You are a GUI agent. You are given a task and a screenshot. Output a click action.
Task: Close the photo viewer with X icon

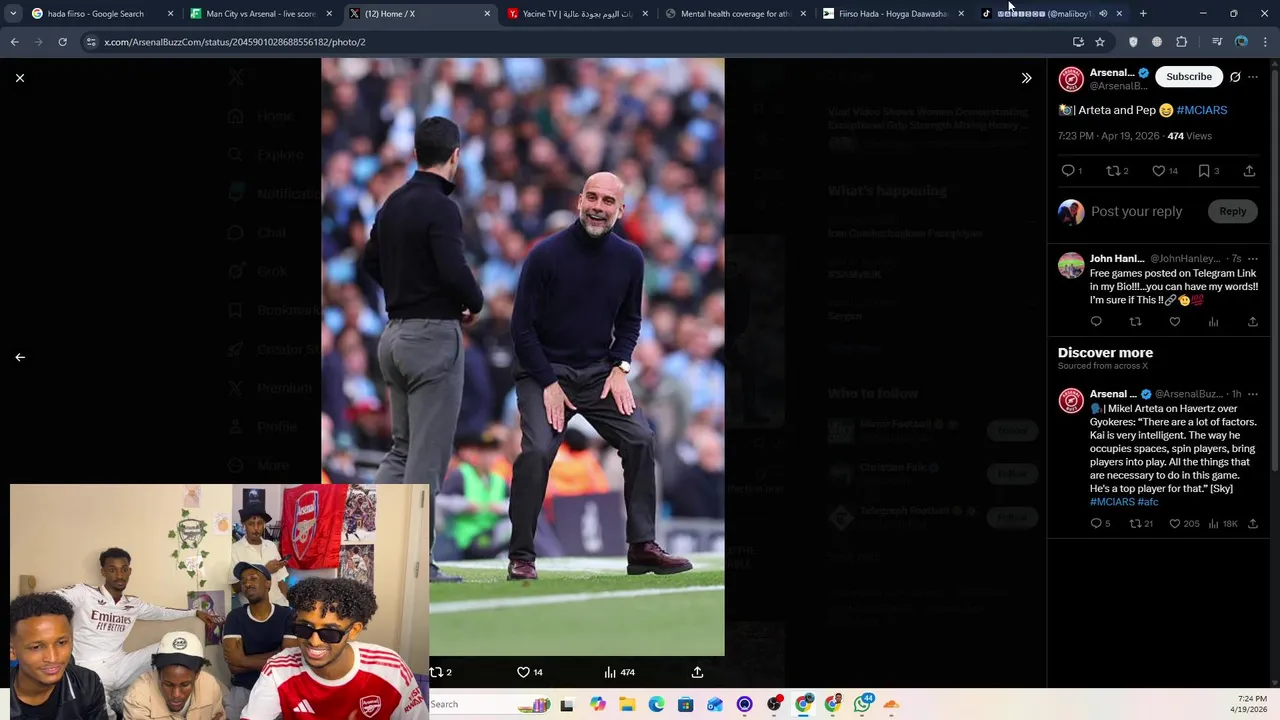coord(20,78)
